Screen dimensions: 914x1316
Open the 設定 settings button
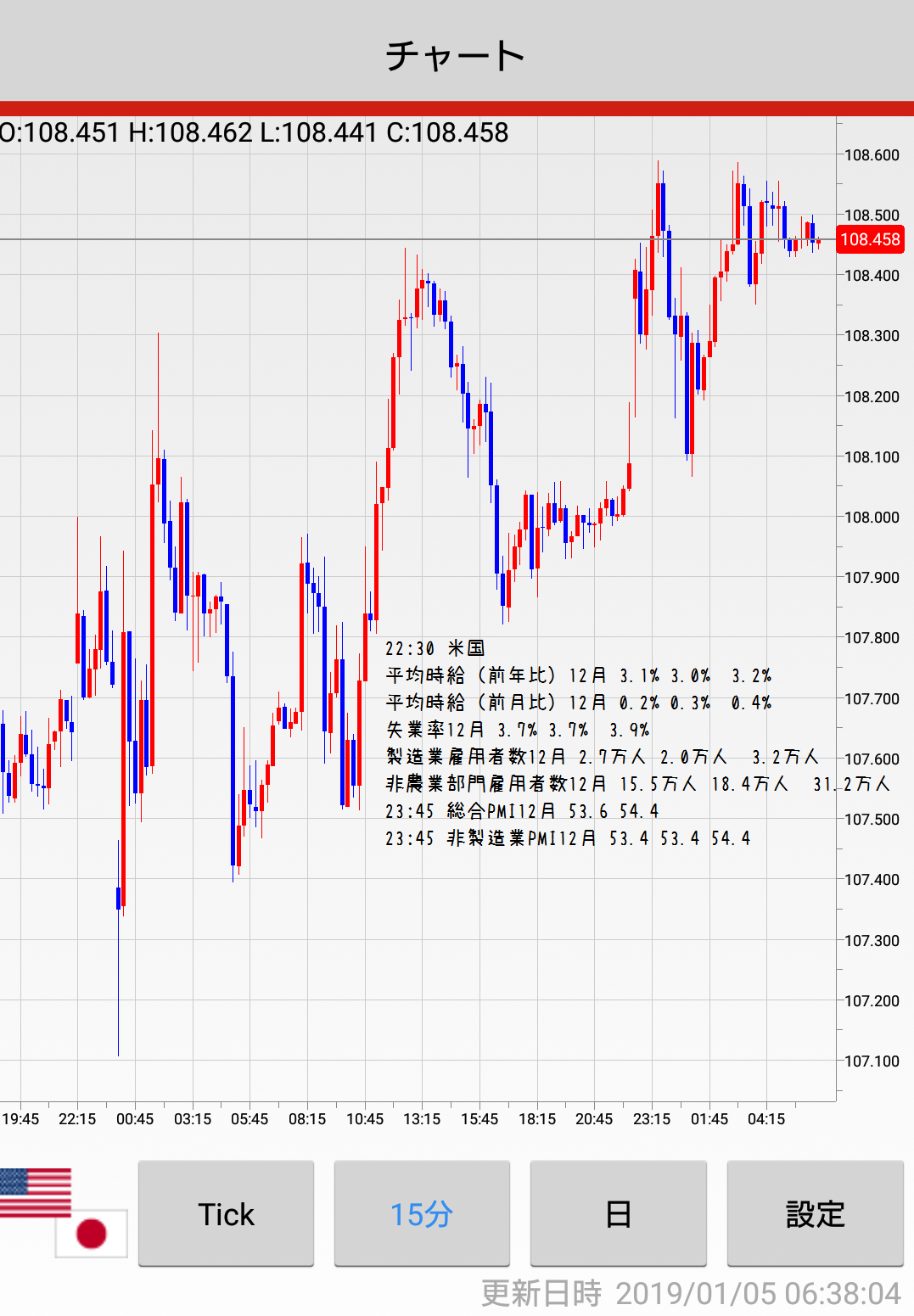[815, 1213]
